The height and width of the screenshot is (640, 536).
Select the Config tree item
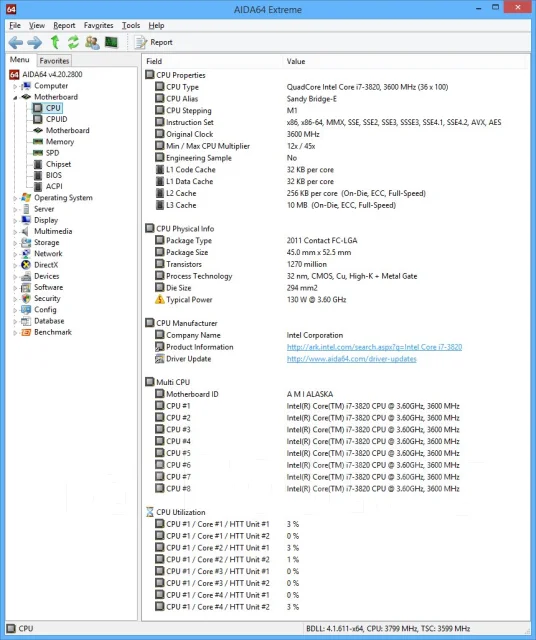point(45,309)
